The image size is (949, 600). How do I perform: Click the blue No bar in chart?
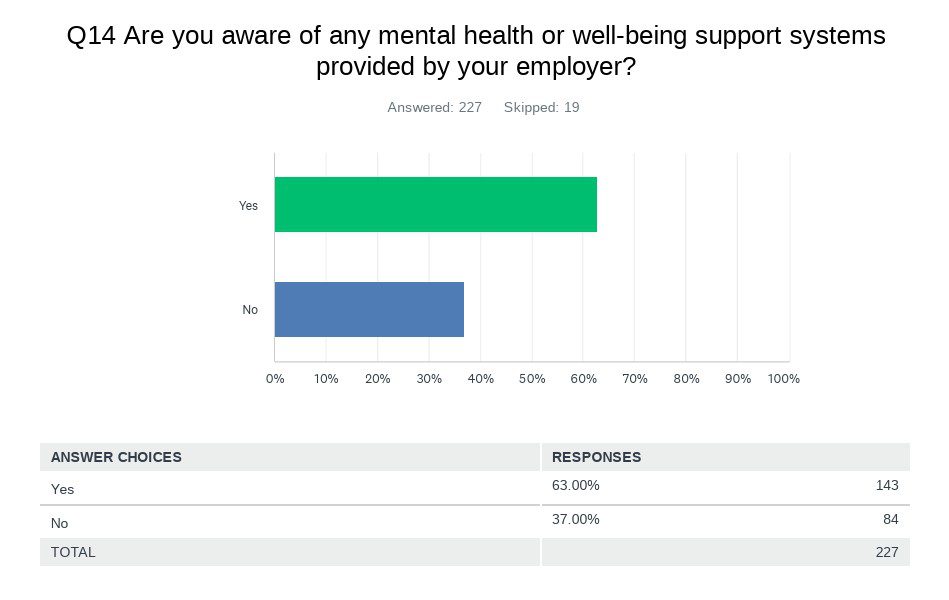(x=369, y=310)
